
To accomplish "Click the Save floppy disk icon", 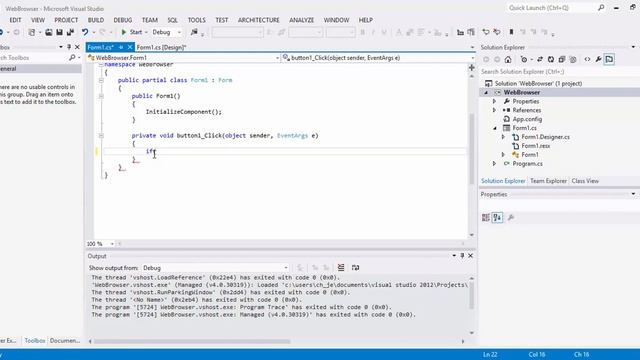I will 60,32.
